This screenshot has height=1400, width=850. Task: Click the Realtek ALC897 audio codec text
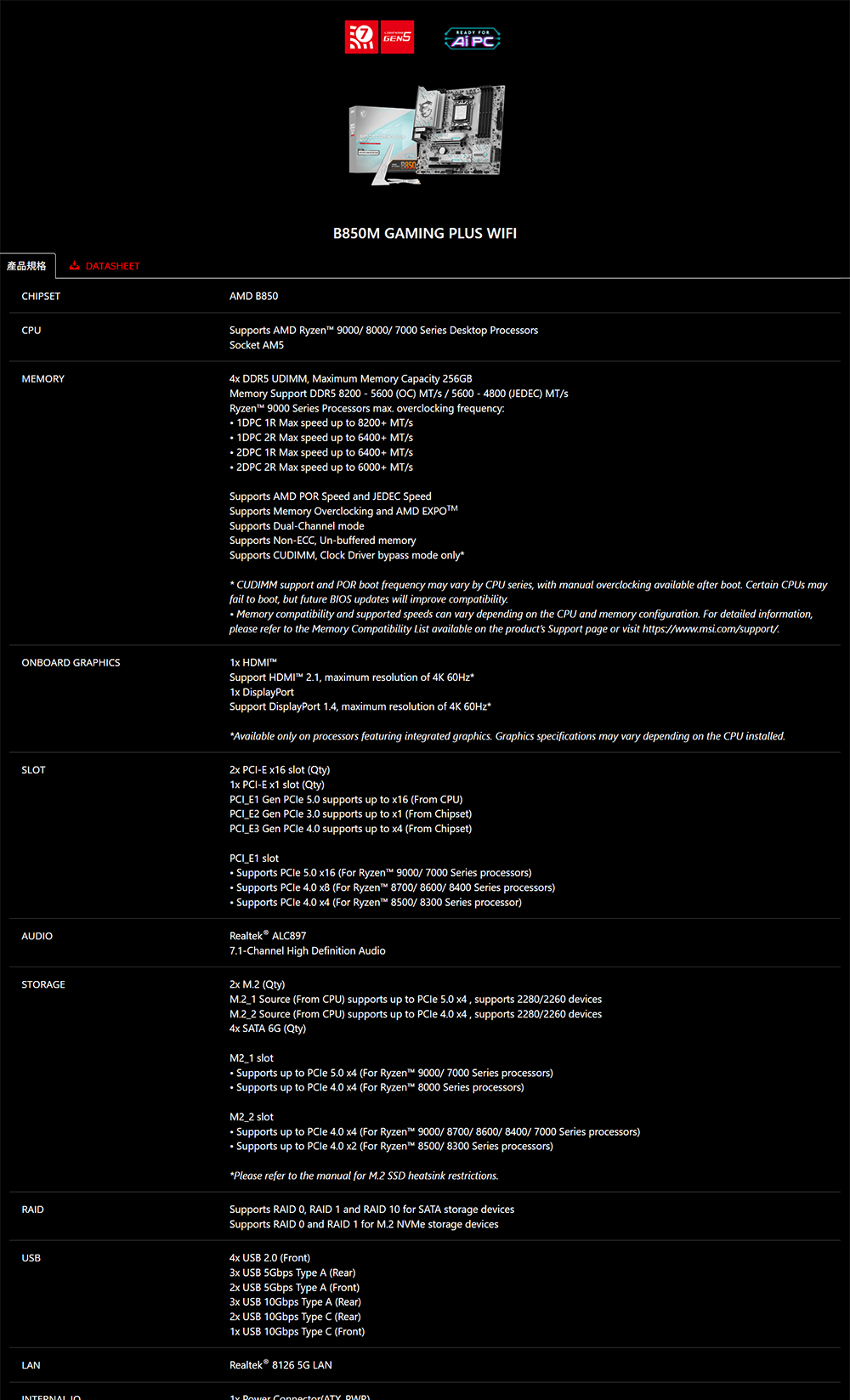tap(268, 936)
